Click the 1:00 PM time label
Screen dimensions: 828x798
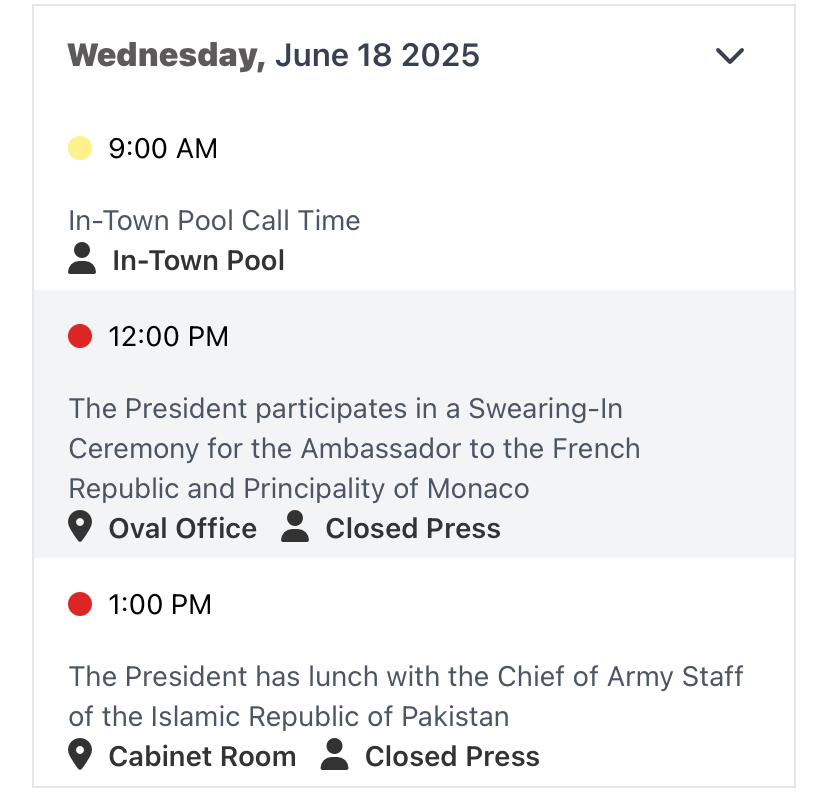tap(160, 604)
